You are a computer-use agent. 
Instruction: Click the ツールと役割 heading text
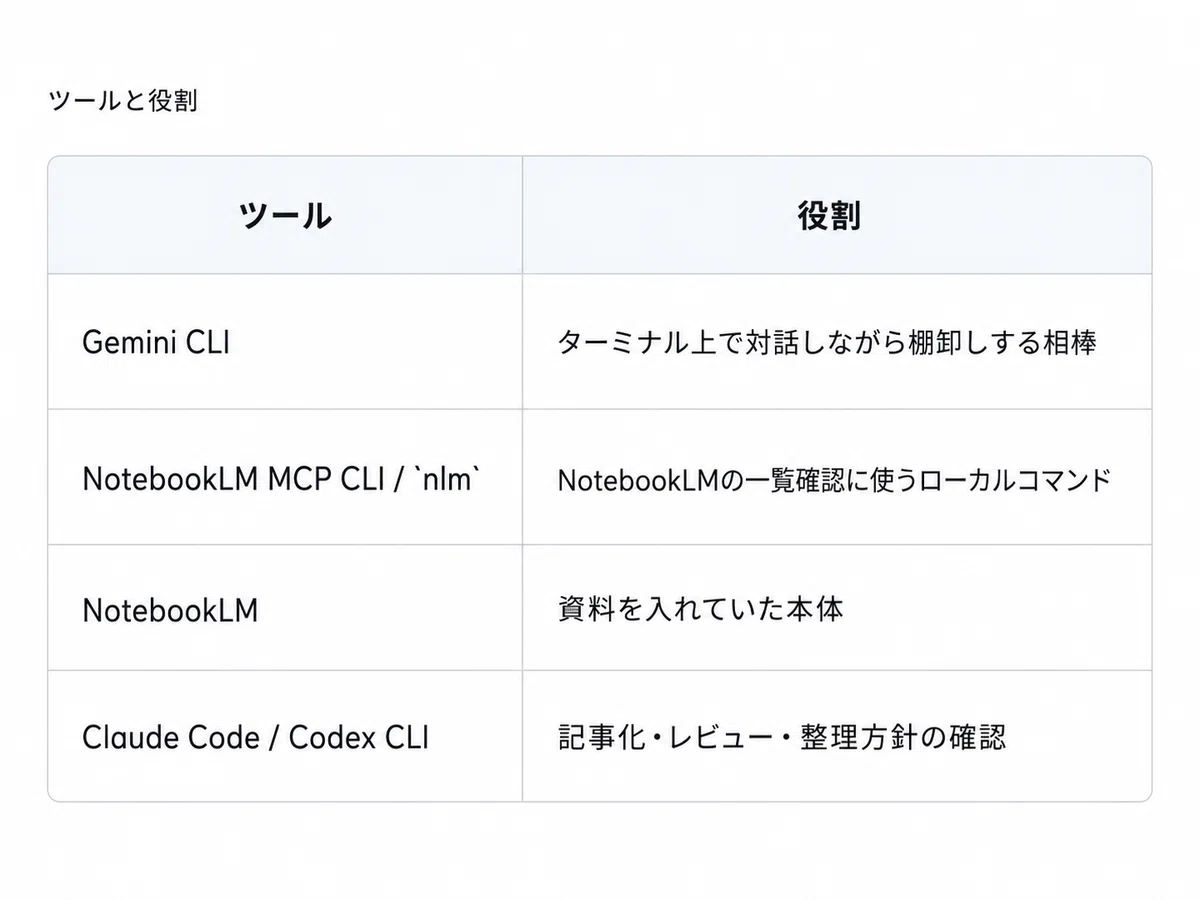point(122,101)
